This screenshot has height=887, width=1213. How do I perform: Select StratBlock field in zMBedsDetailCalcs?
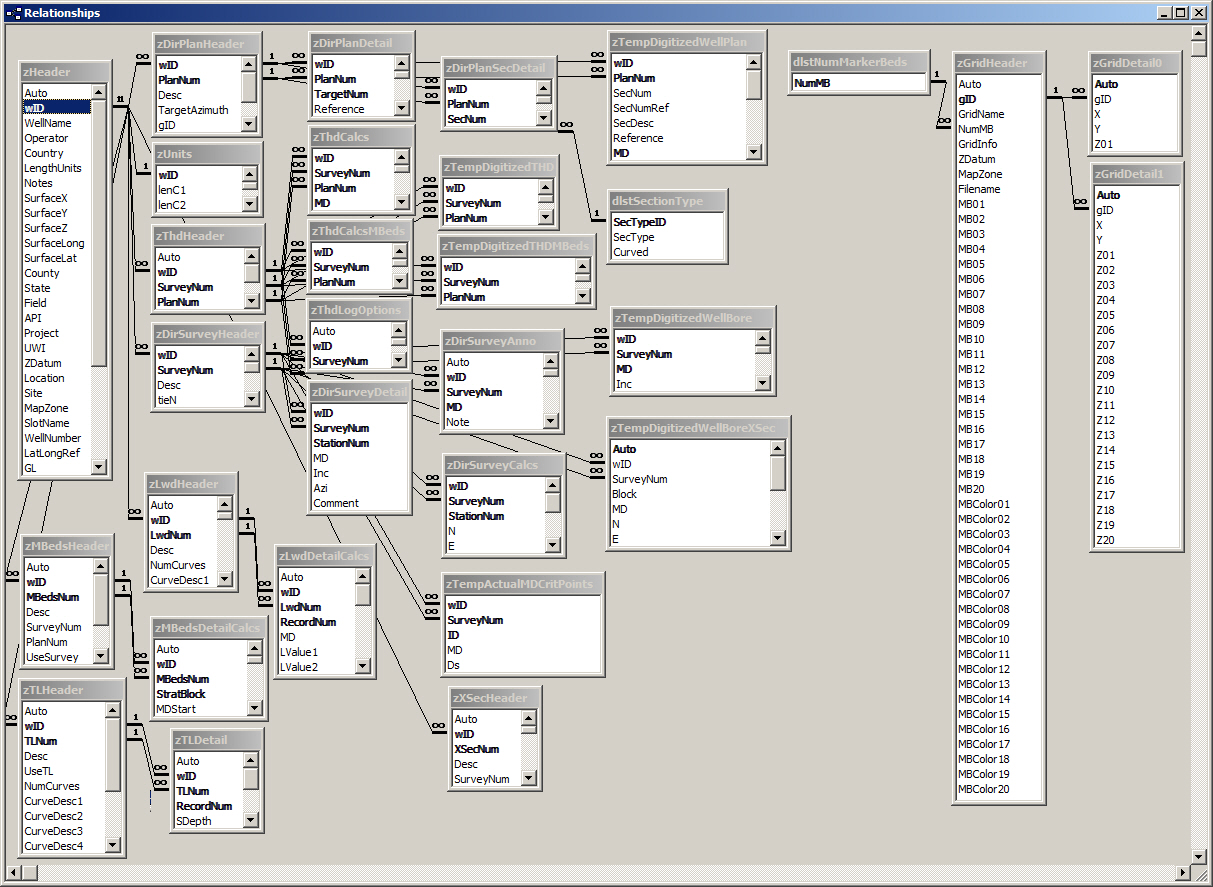(x=200, y=694)
